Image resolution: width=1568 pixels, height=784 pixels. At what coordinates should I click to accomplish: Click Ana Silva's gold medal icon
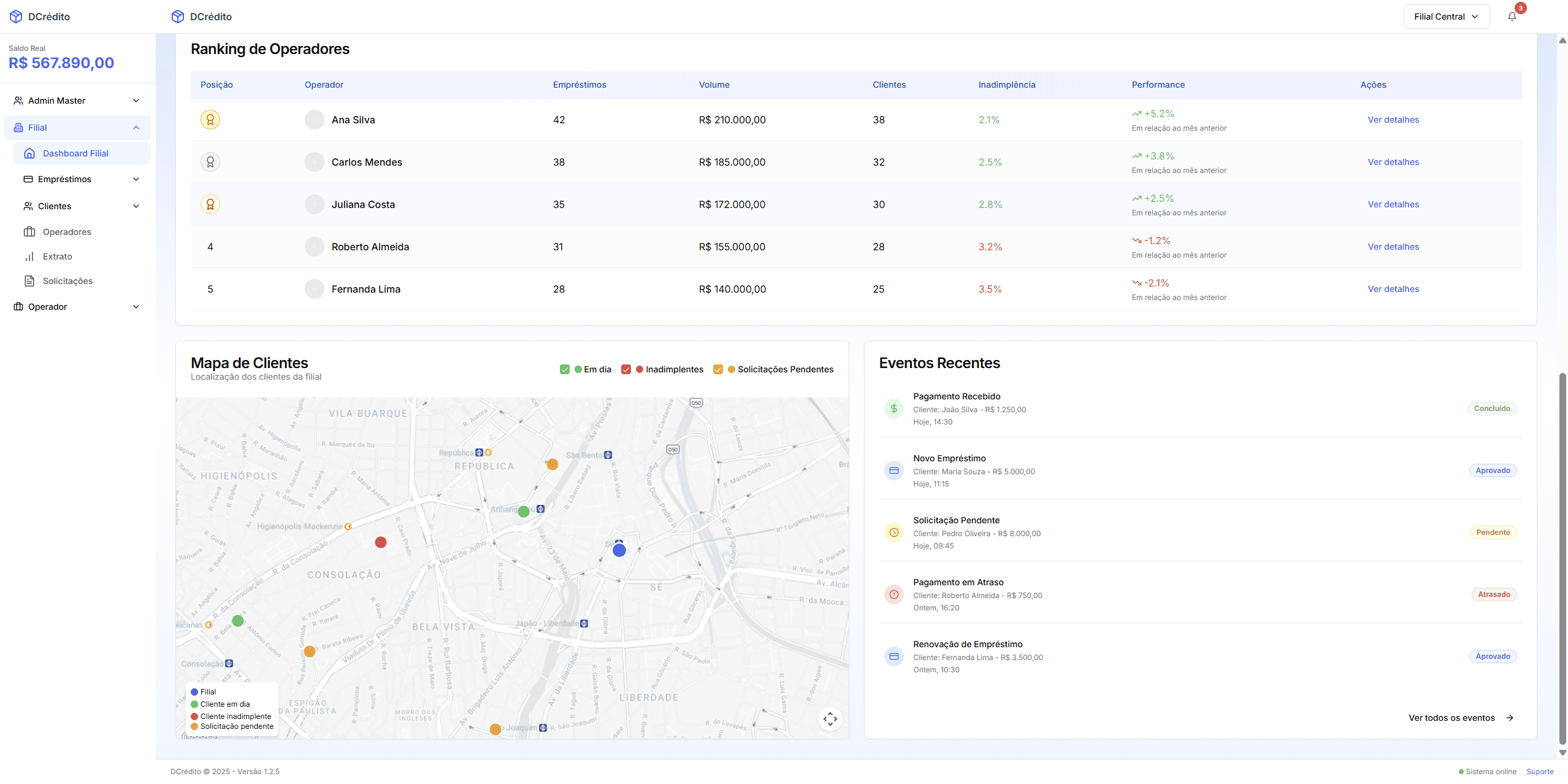click(210, 120)
